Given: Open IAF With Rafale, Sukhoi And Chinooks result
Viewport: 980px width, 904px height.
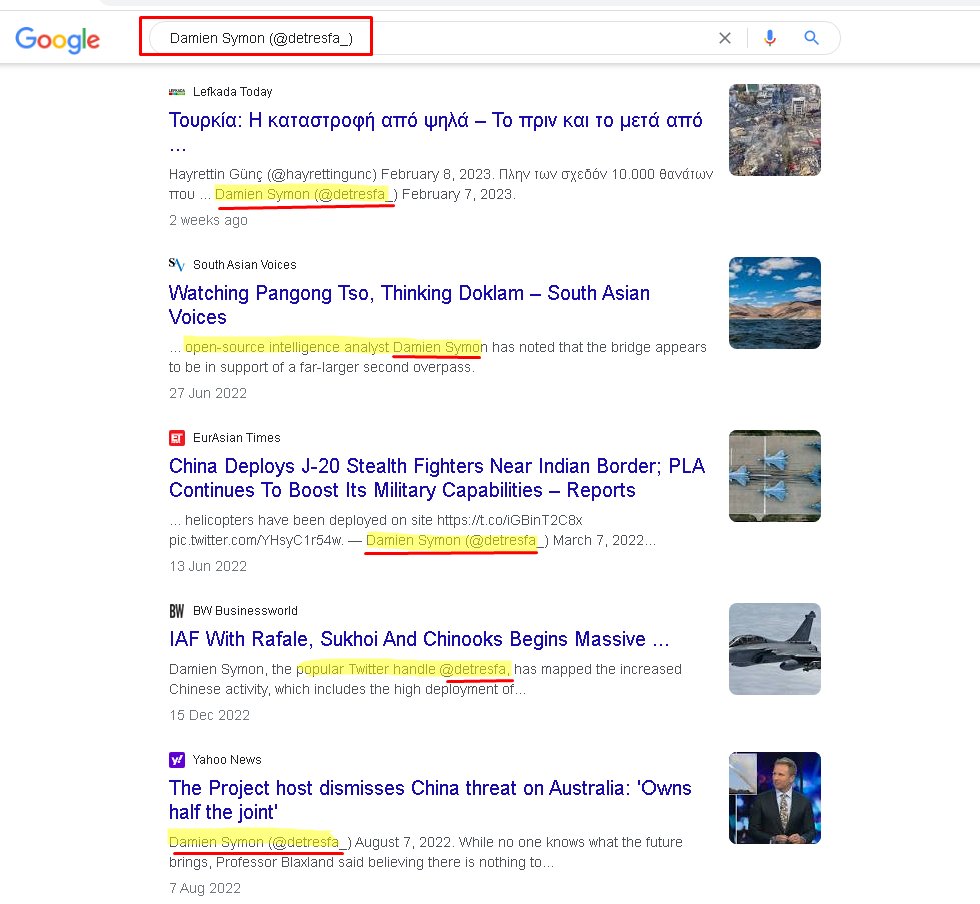Looking at the screenshot, I should click(x=419, y=639).
